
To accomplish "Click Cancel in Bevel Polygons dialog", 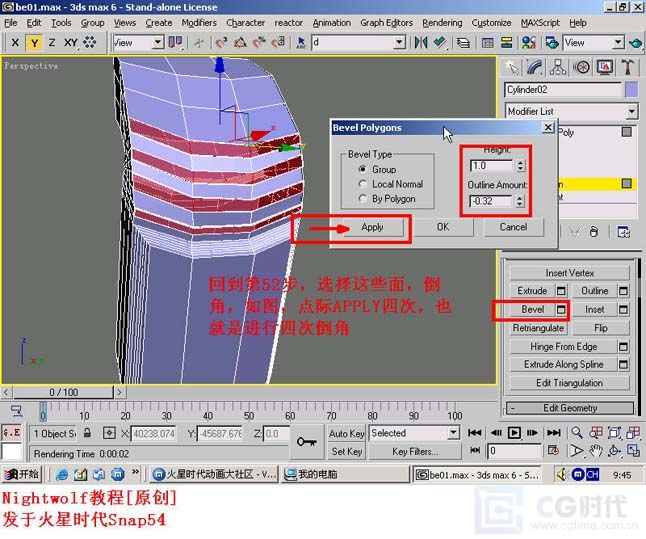I will pyautogui.click(x=513, y=227).
